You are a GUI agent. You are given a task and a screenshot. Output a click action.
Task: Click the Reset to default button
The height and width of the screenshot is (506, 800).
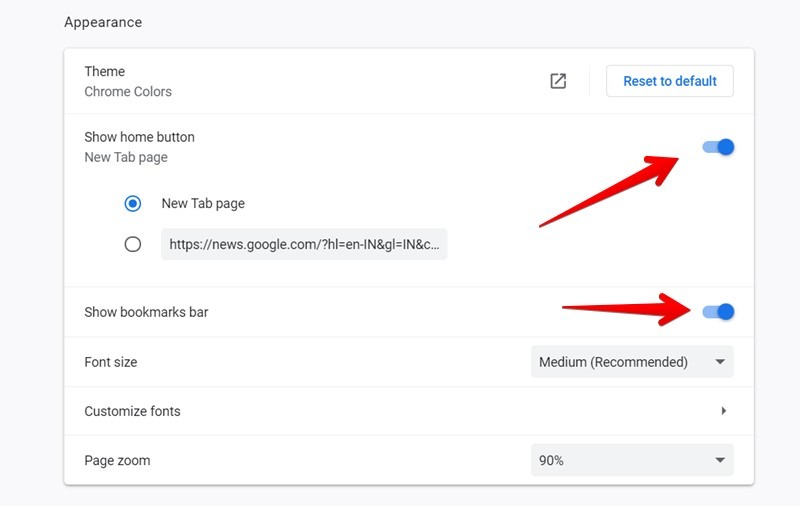[x=669, y=81]
